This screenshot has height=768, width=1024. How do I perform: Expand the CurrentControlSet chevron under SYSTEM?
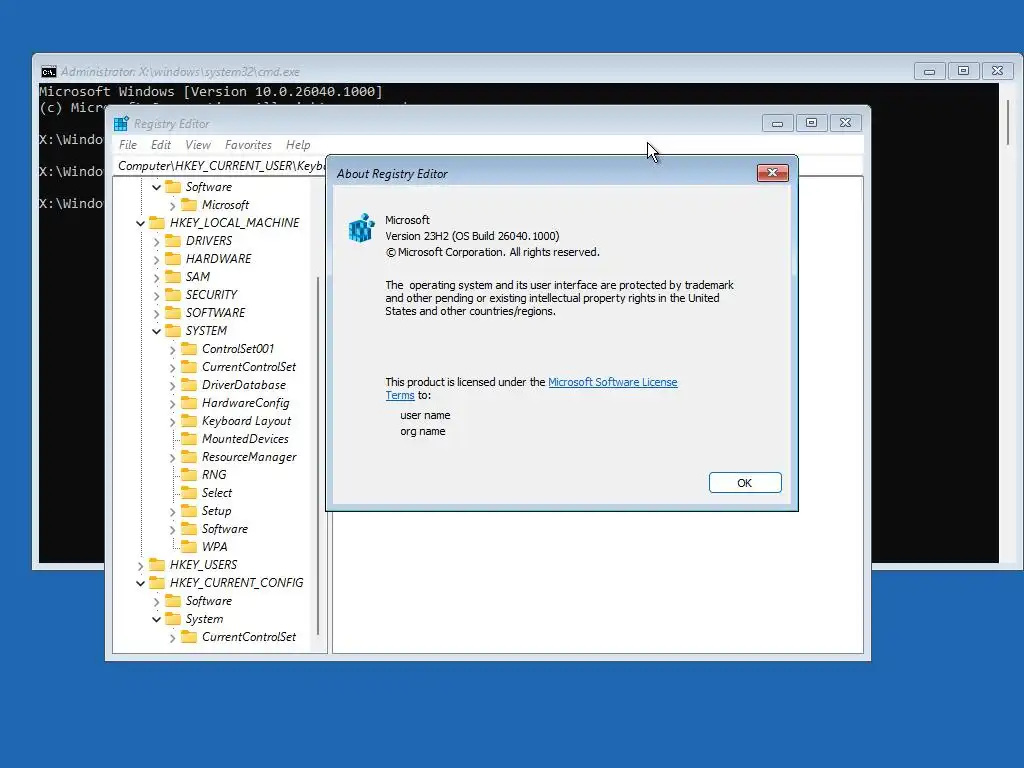tap(172, 368)
